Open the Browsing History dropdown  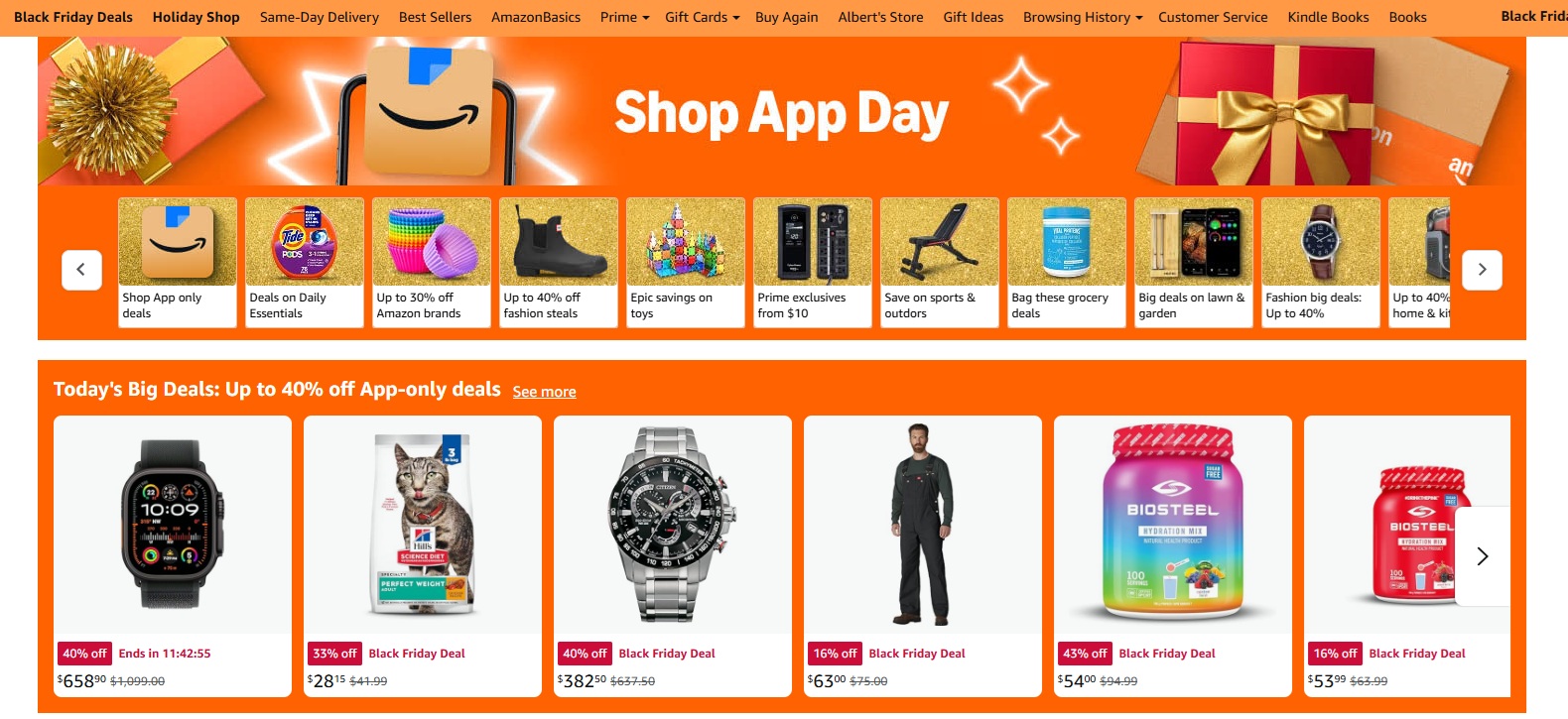[1083, 17]
